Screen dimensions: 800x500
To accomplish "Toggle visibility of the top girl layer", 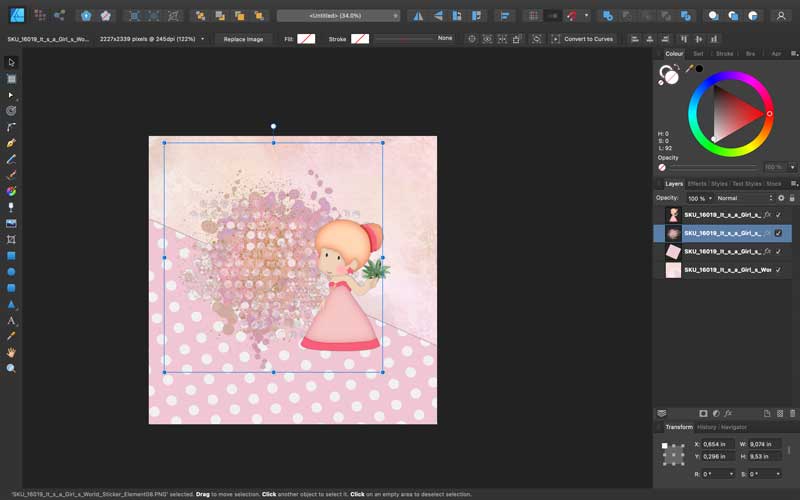I will pyautogui.click(x=778, y=215).
